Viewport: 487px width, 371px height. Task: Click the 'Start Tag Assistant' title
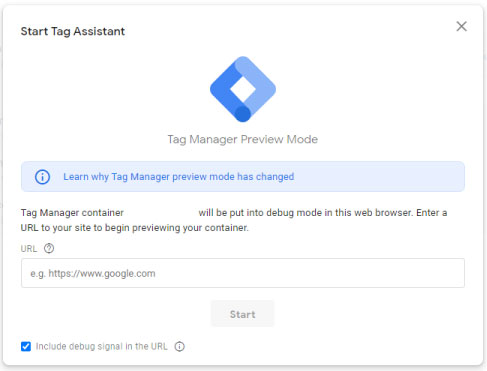(73, 31)
